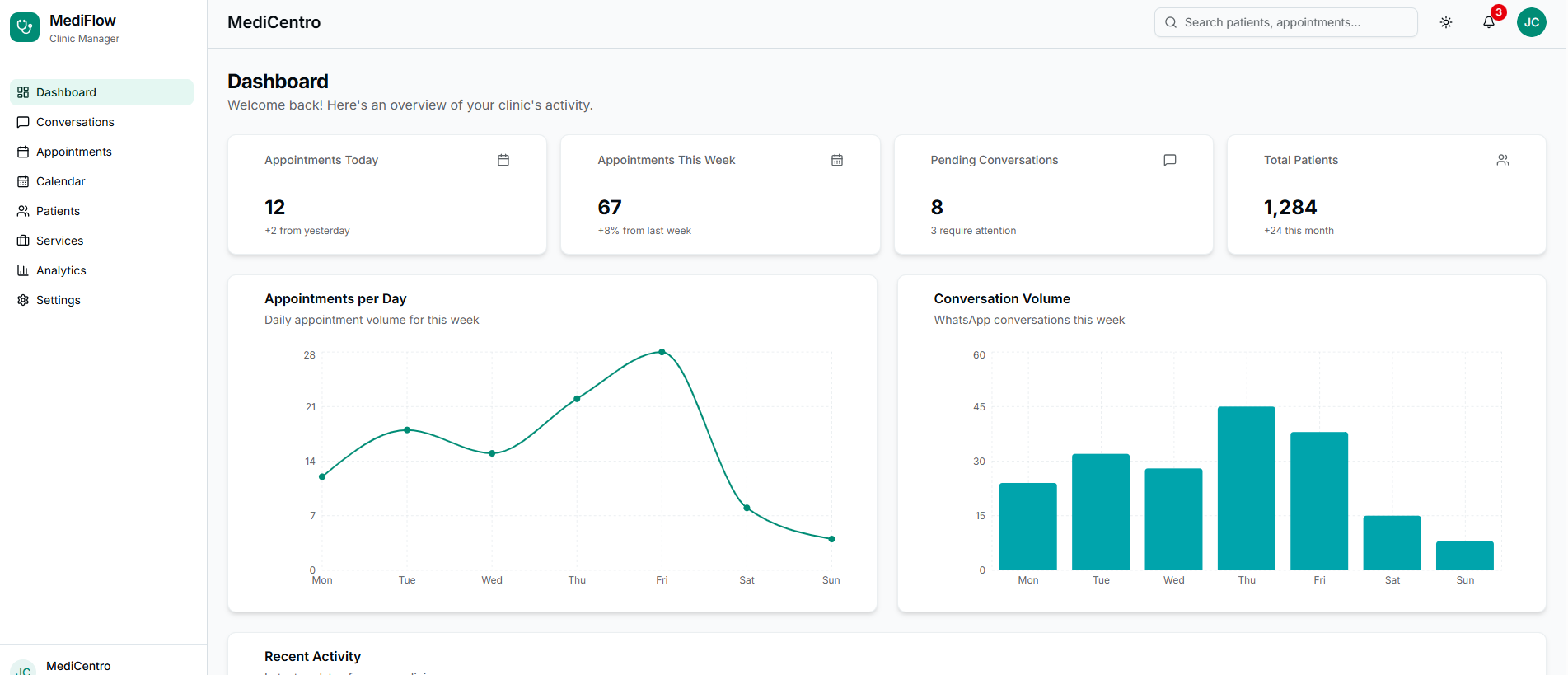Click the Thu bar in Conversation Volume
This screenshot has width=1568, height=675.
pyautogui.click(x=1247, y=488)
